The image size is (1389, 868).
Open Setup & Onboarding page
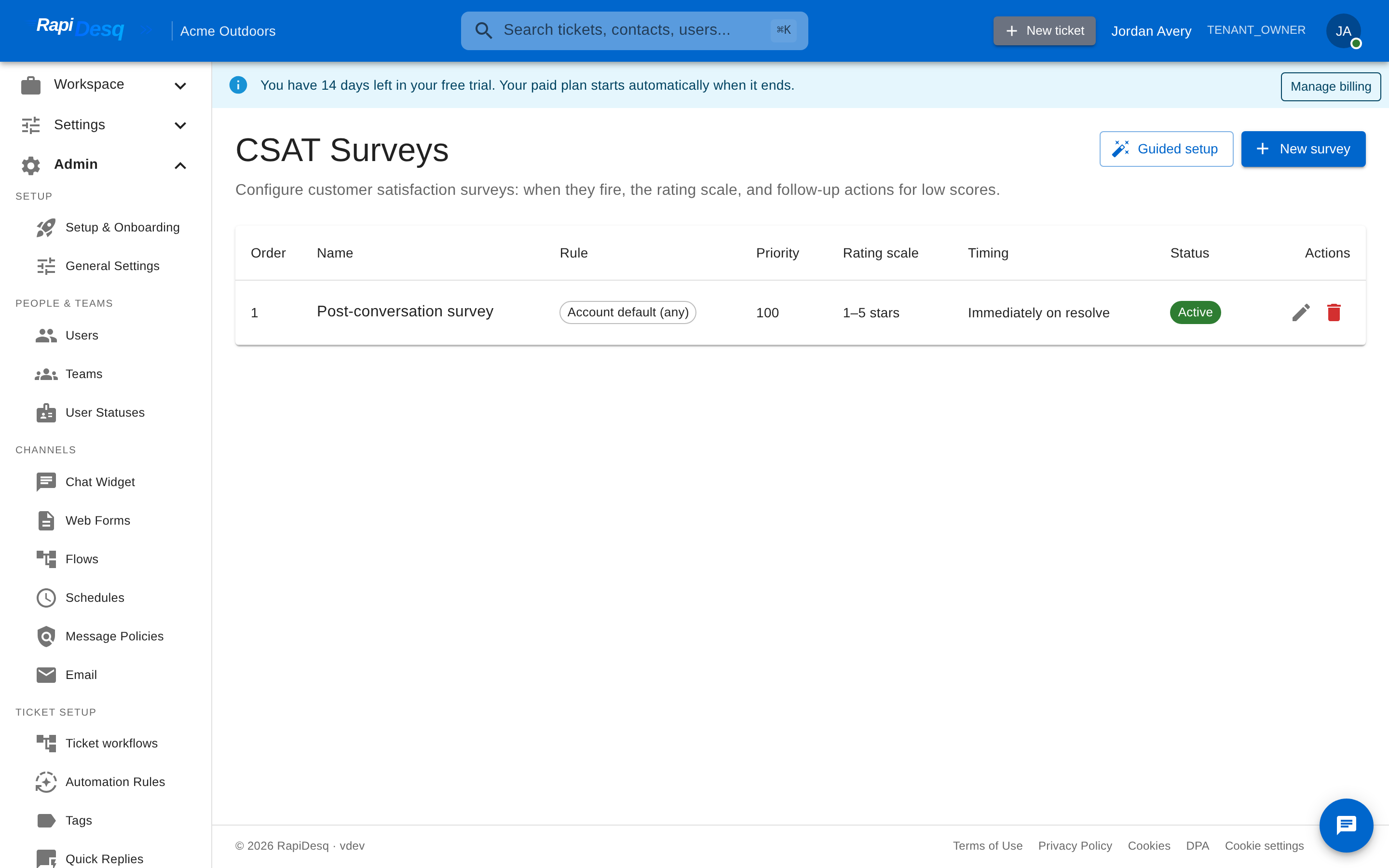(x=107, y=228)
